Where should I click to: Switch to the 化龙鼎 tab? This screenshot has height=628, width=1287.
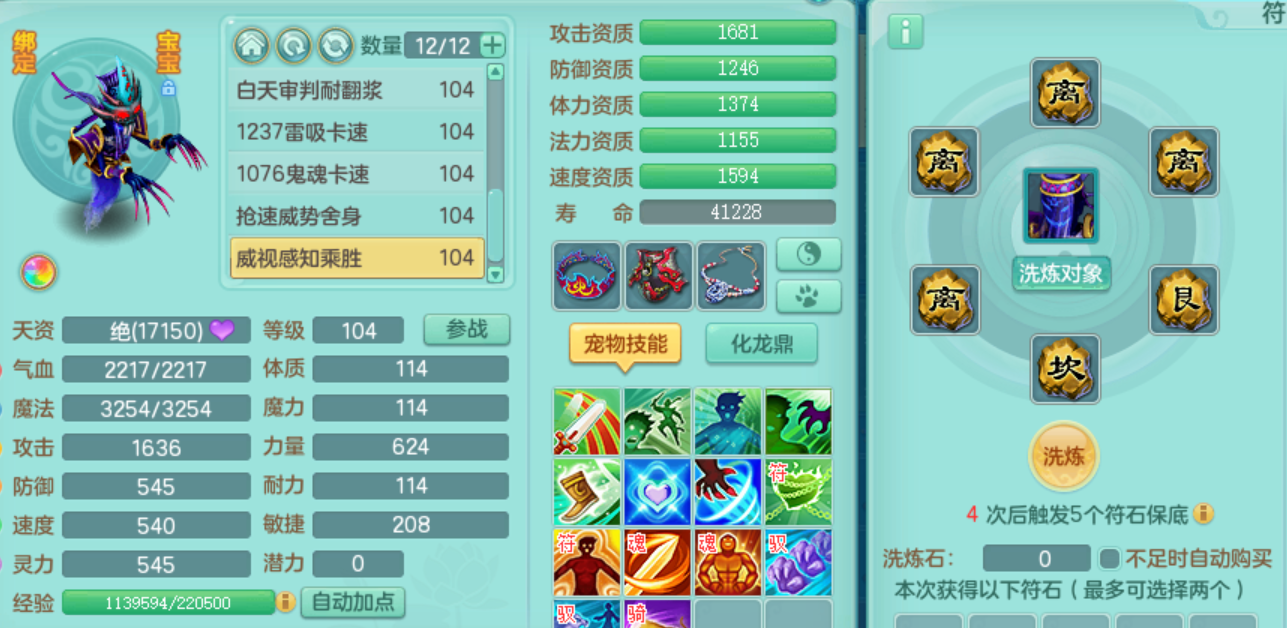pos(761,345)
